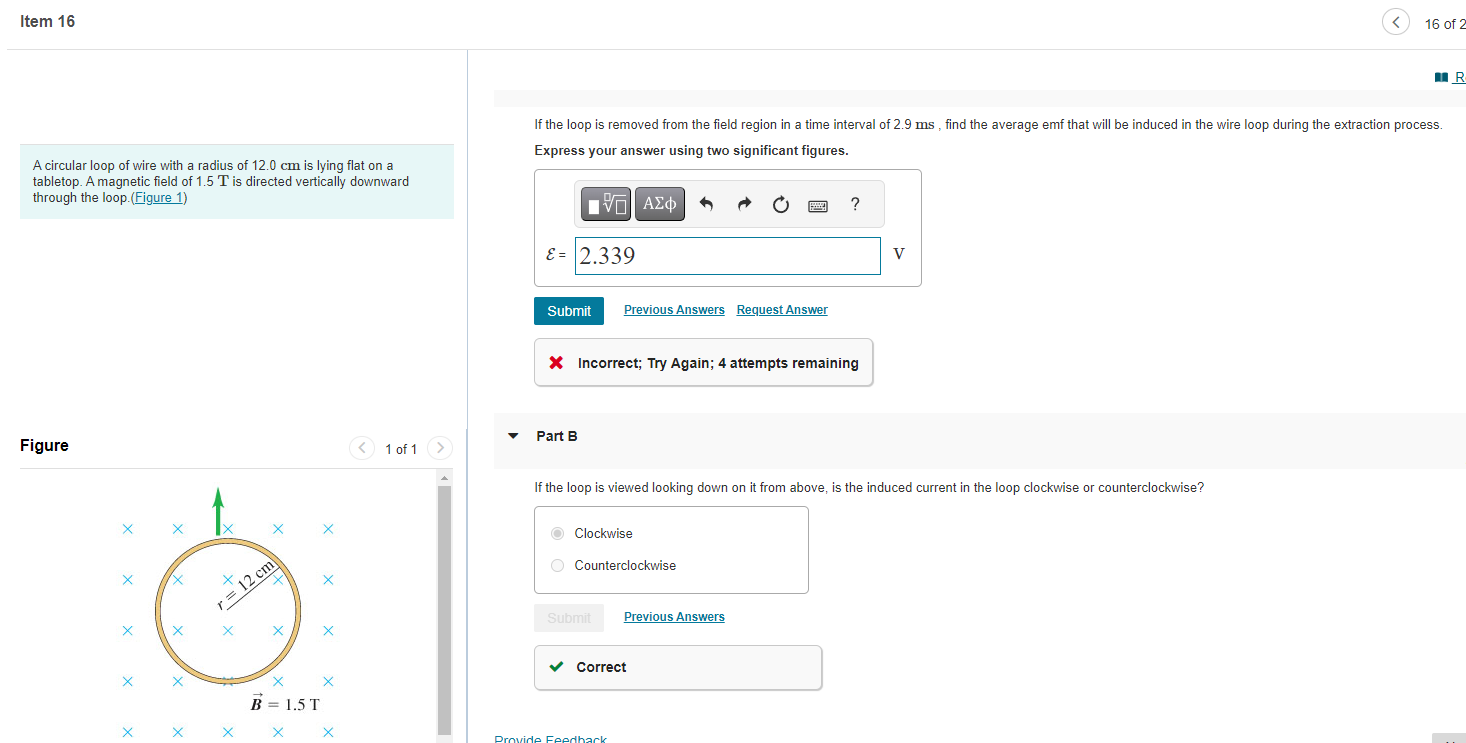Click the figure panel scrollbar thumb
The height and width of the screenshot is (743, 1466).
point(445,610)
